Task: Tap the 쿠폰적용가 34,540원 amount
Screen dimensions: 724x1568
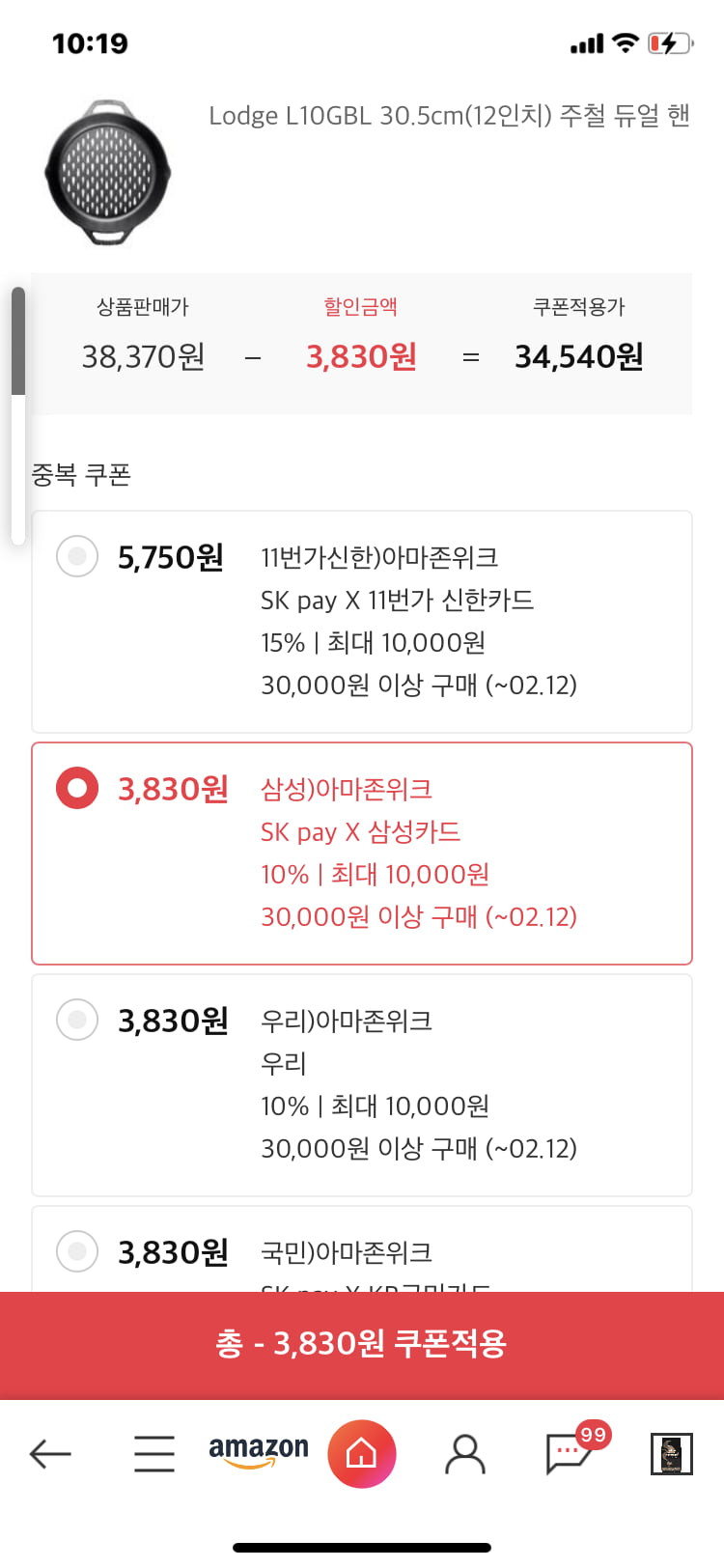Action: tap(579, 356)
